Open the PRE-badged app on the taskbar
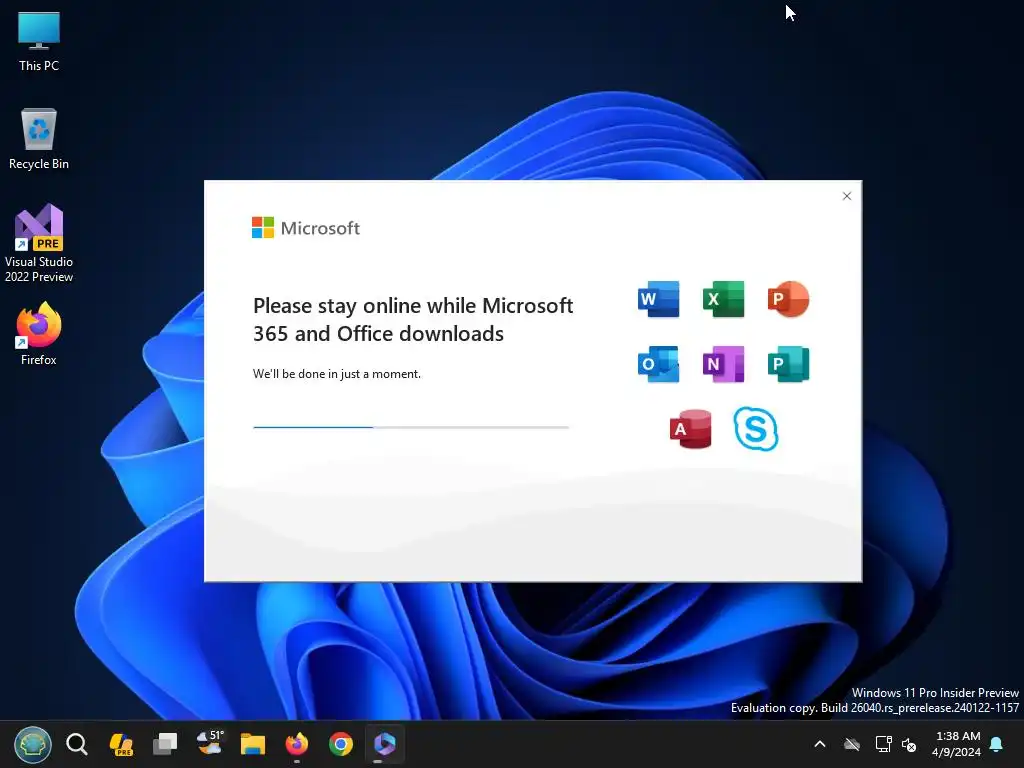The image size is (1024, 768). [x=121, y=744]
